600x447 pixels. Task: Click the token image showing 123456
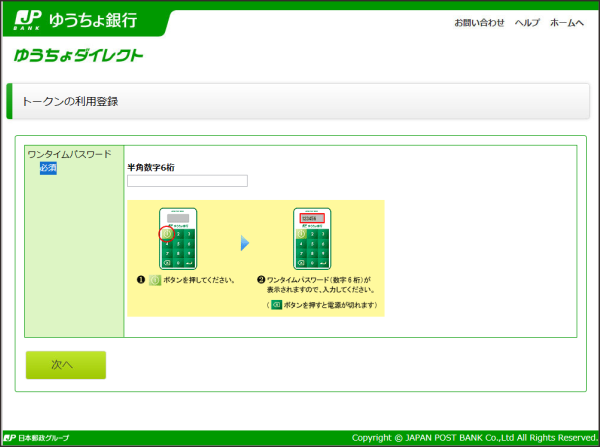[312, 239]
